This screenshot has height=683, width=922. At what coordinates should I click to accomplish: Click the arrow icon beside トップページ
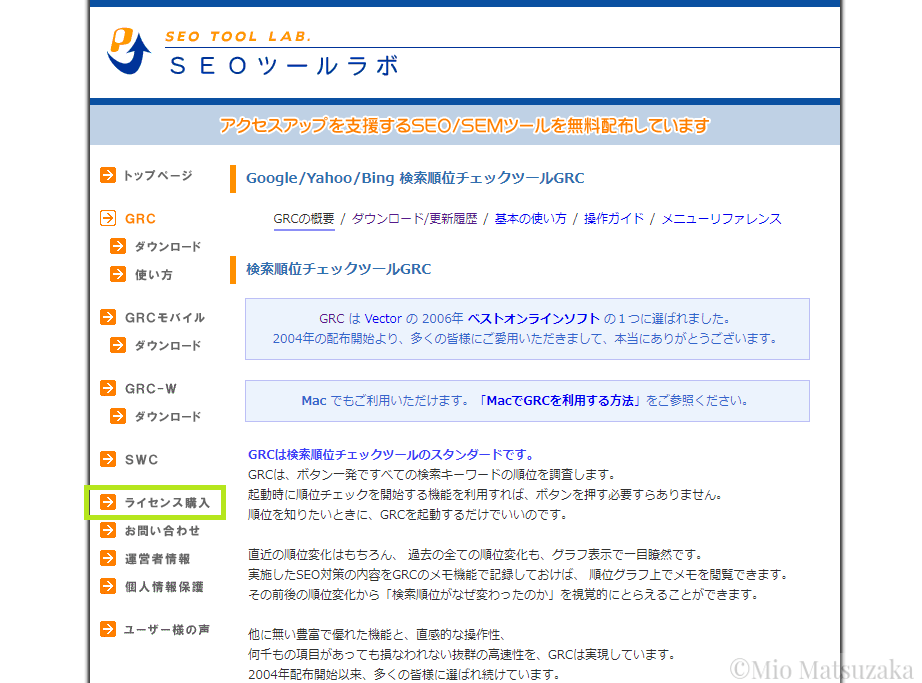(108, 175)
